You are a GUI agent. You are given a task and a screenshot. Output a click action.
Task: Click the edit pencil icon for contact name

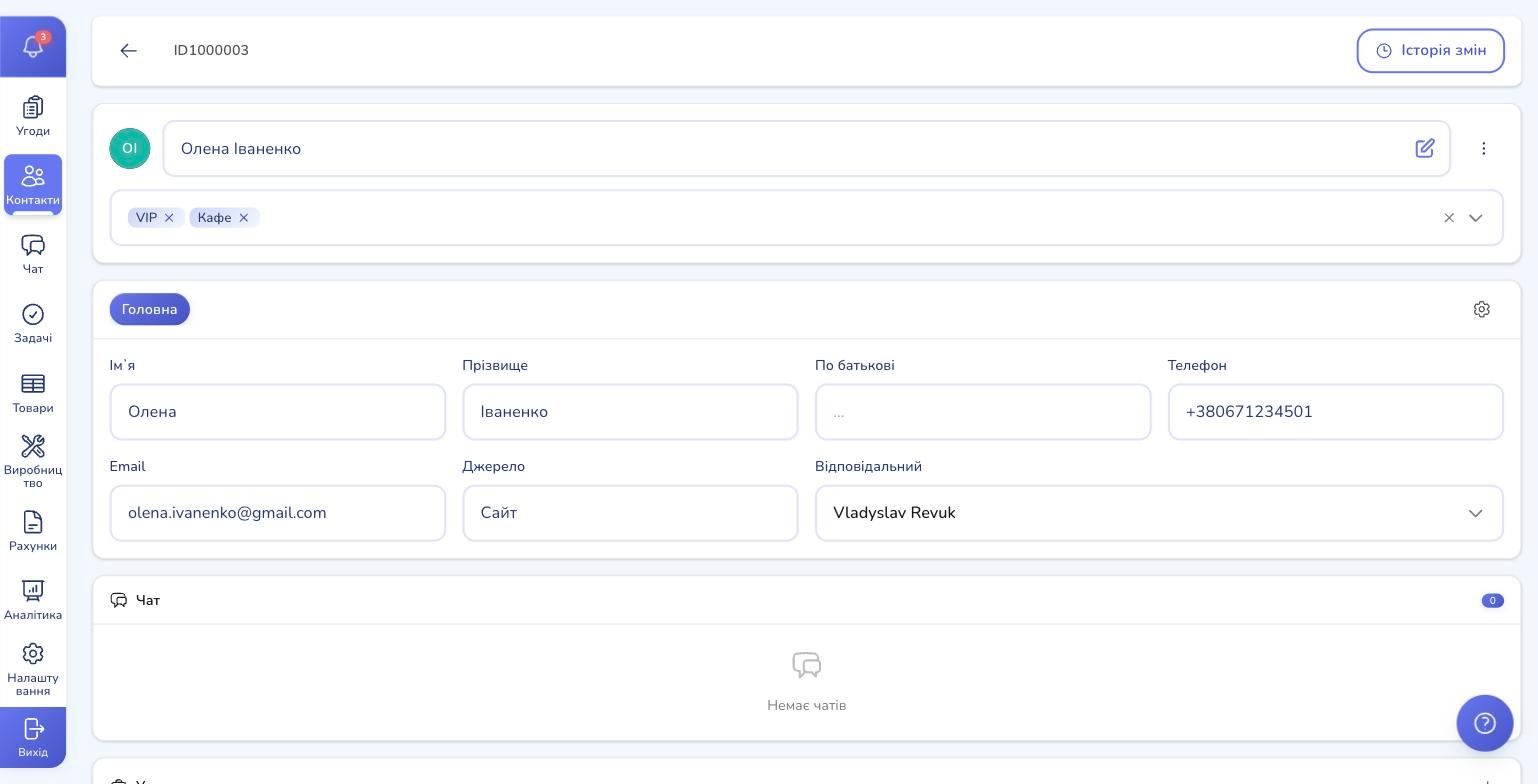click(x=1425, y=149)
